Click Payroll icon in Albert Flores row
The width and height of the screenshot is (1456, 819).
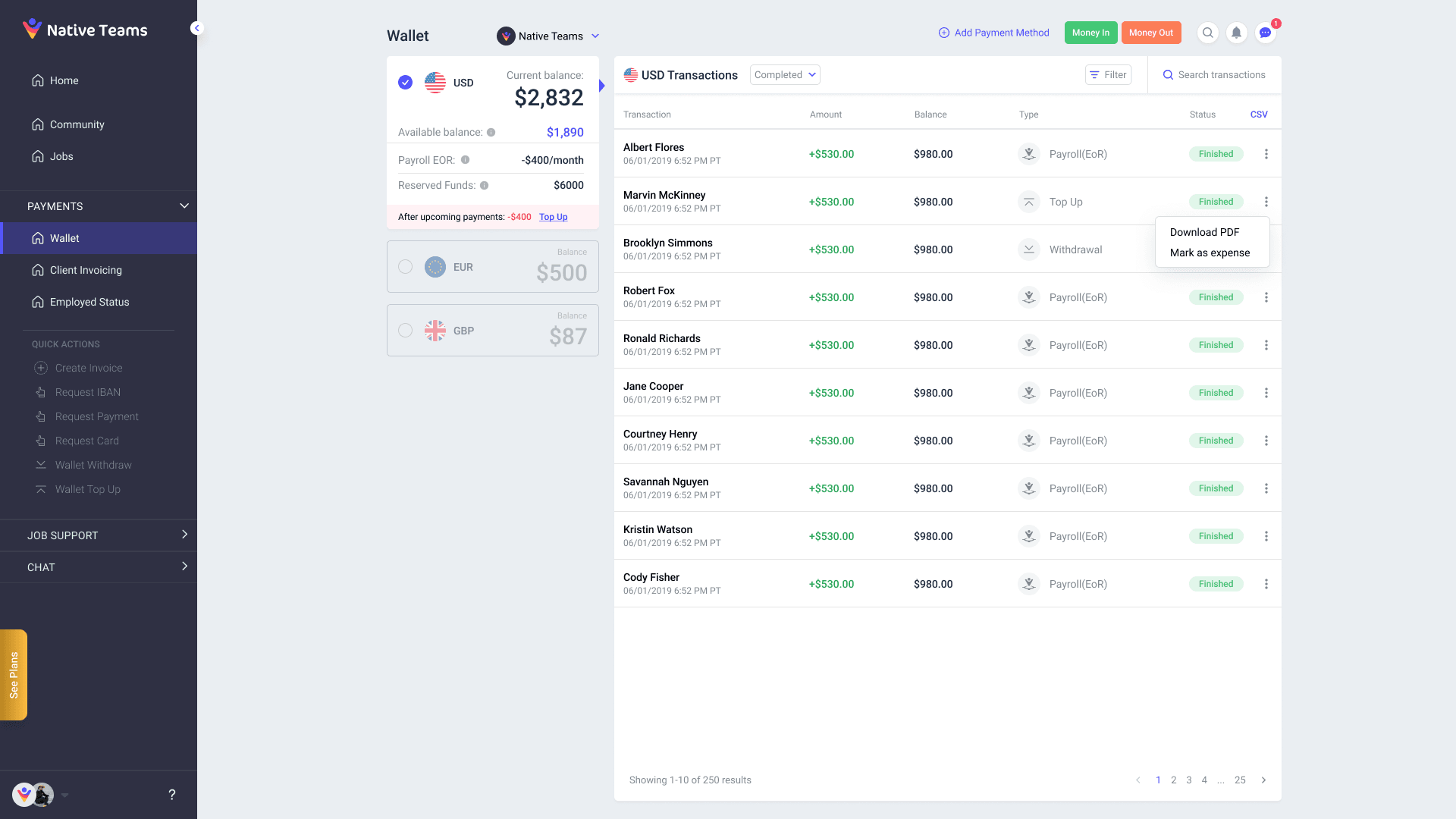tap(1029, 154)
